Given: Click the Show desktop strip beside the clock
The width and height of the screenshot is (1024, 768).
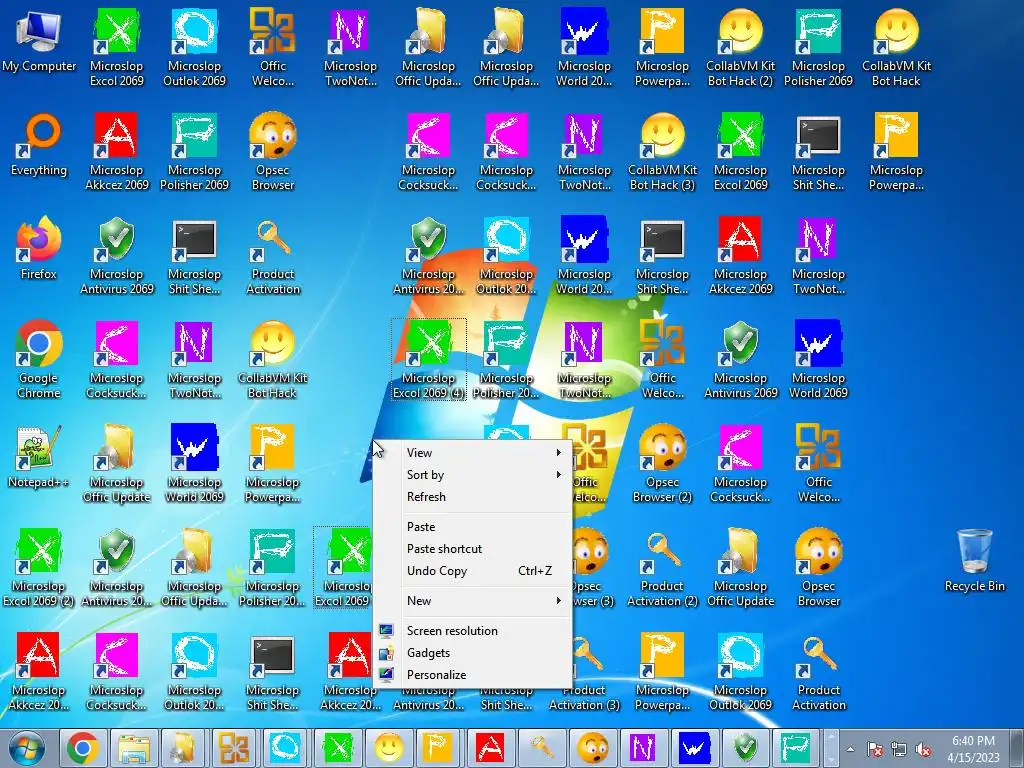Looking at the screenshot, I should coord(1018,748).
